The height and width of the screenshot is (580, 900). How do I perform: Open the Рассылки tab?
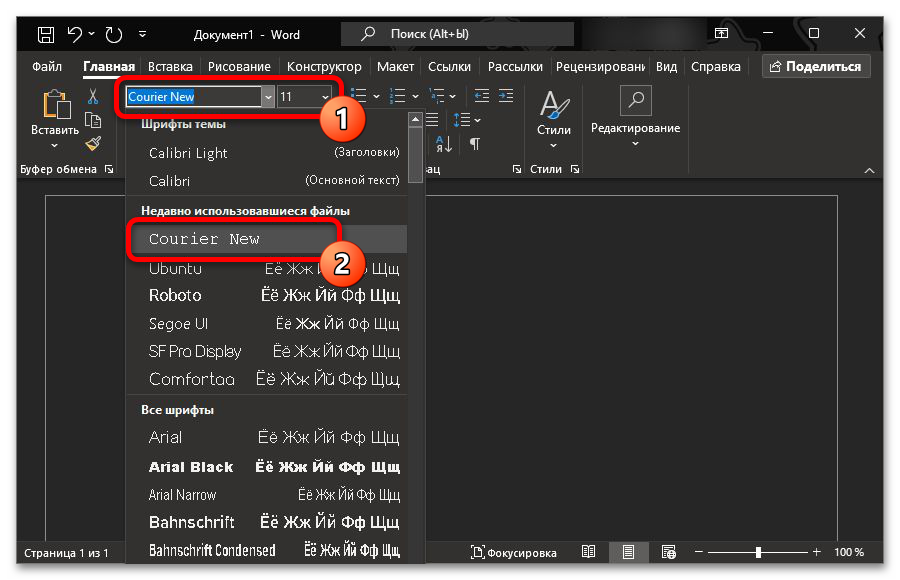click(x=515, y=67)
